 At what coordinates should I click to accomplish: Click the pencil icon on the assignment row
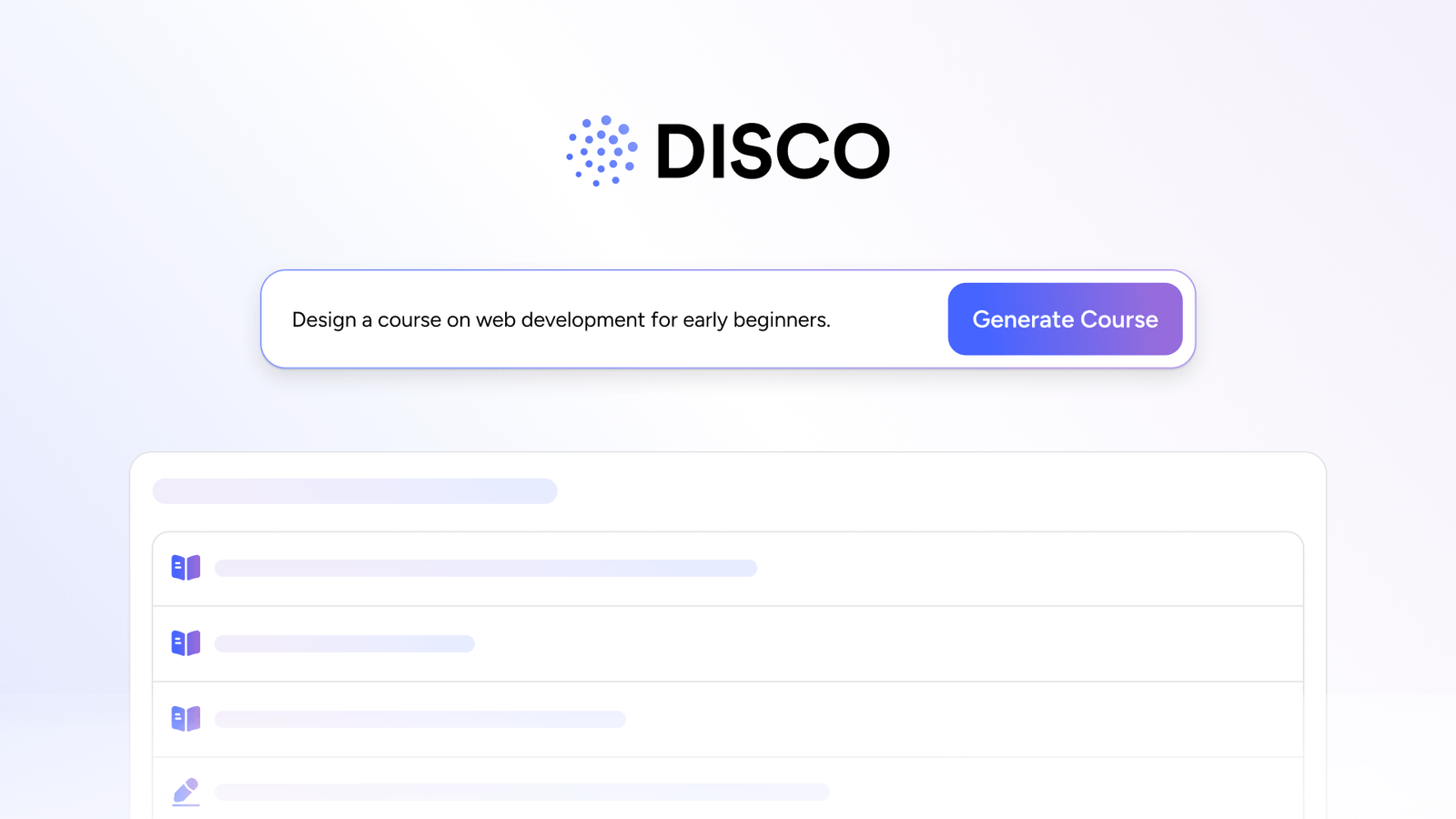(x=186, y=792)
